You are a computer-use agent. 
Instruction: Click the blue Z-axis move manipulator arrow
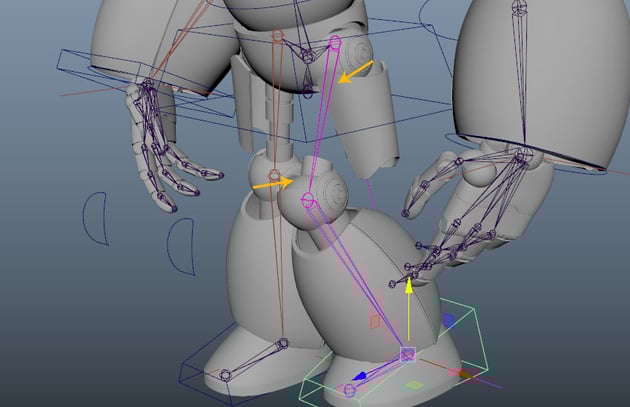(x=360, y=376)
